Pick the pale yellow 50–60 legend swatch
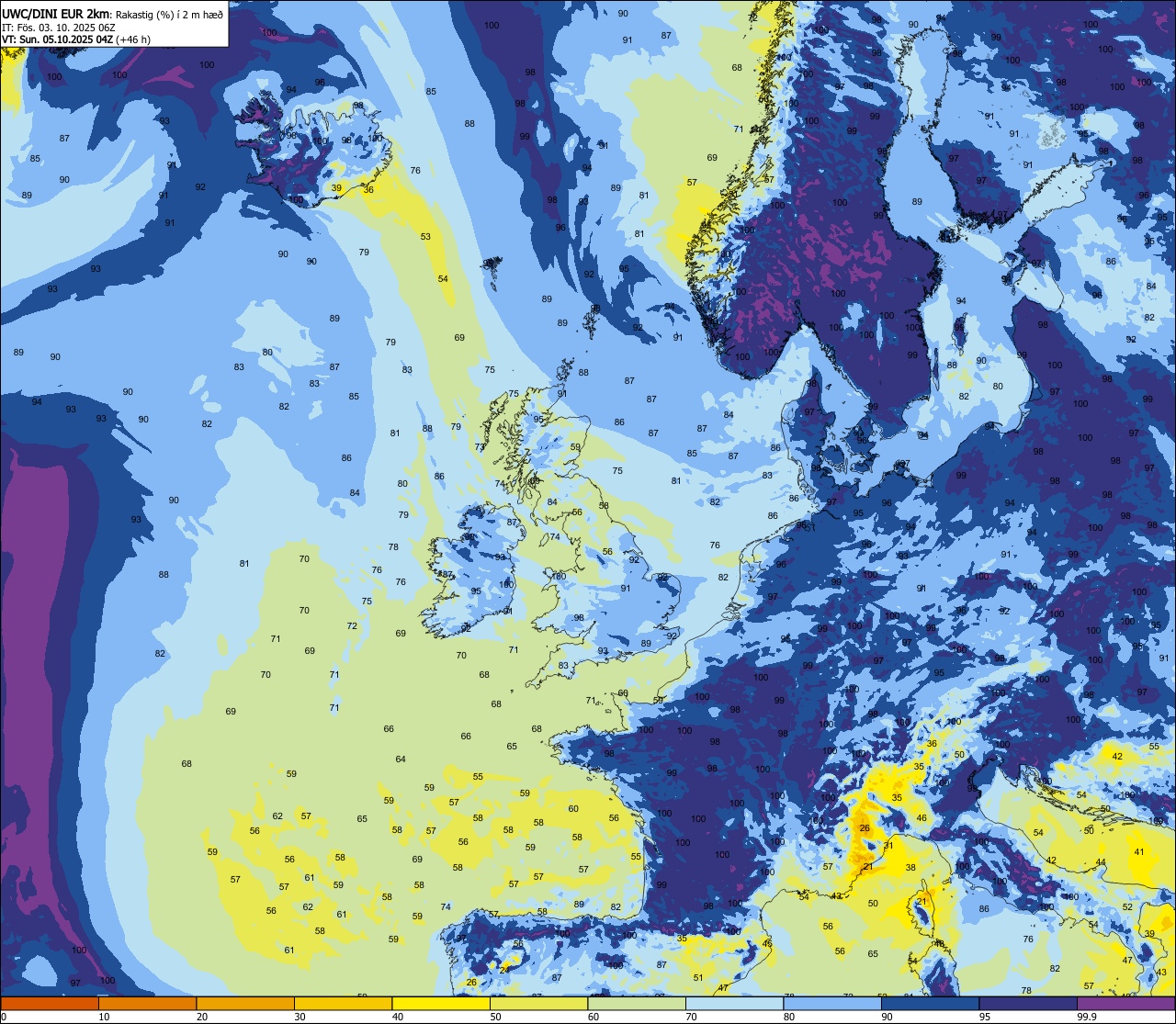The height and width of the screenshot is (1024, 1176). point(538,1003)
